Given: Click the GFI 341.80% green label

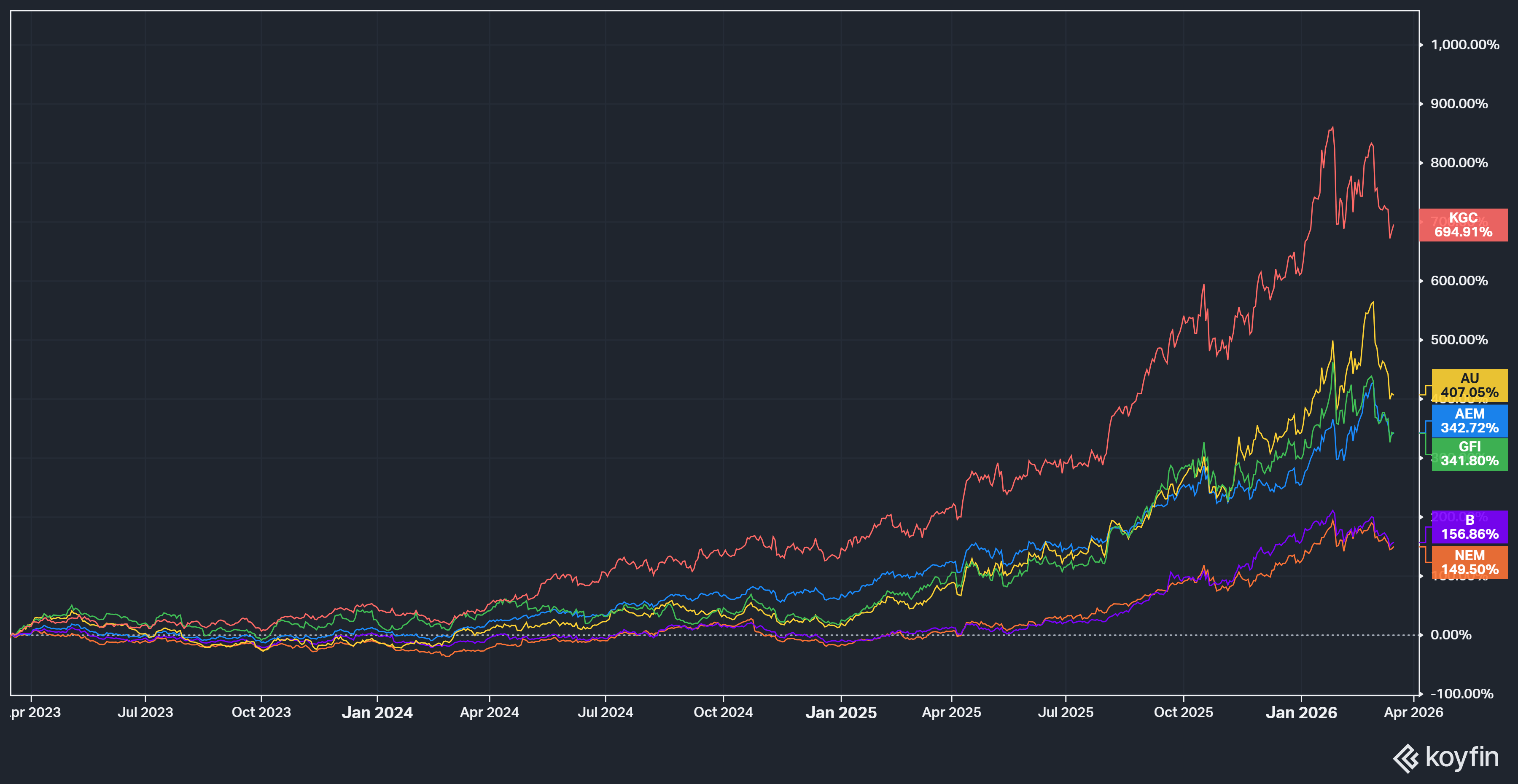Looking at the screenshot, I should [x=1469, y=454].
